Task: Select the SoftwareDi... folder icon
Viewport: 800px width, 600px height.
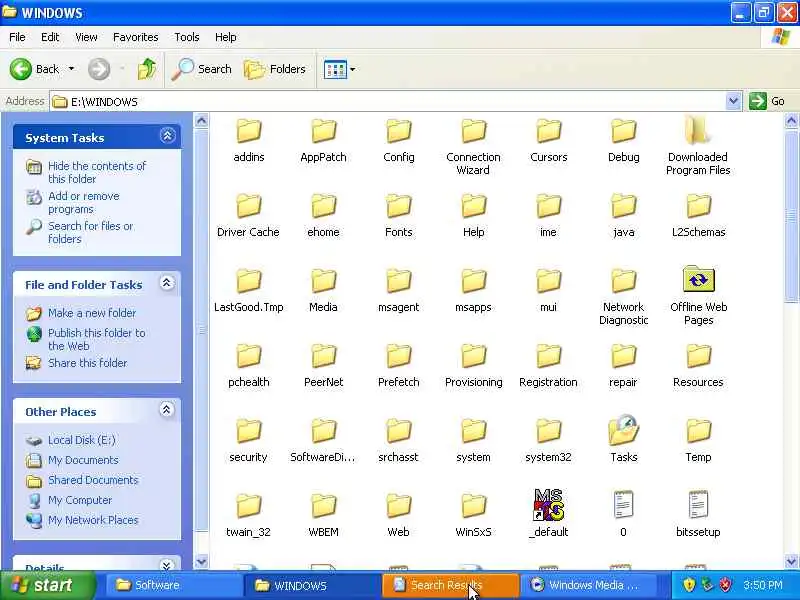Action: pyautogui.click(x=323, y=432)
